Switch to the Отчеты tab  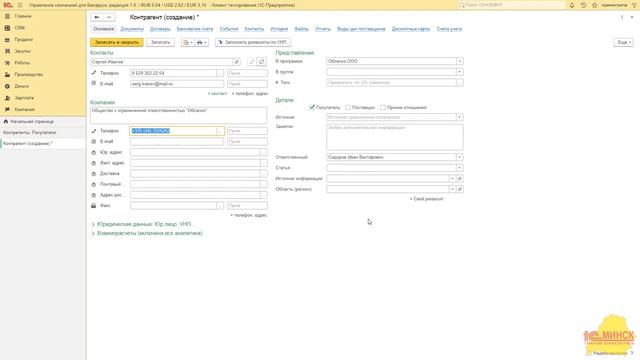[x=323, y=29]
